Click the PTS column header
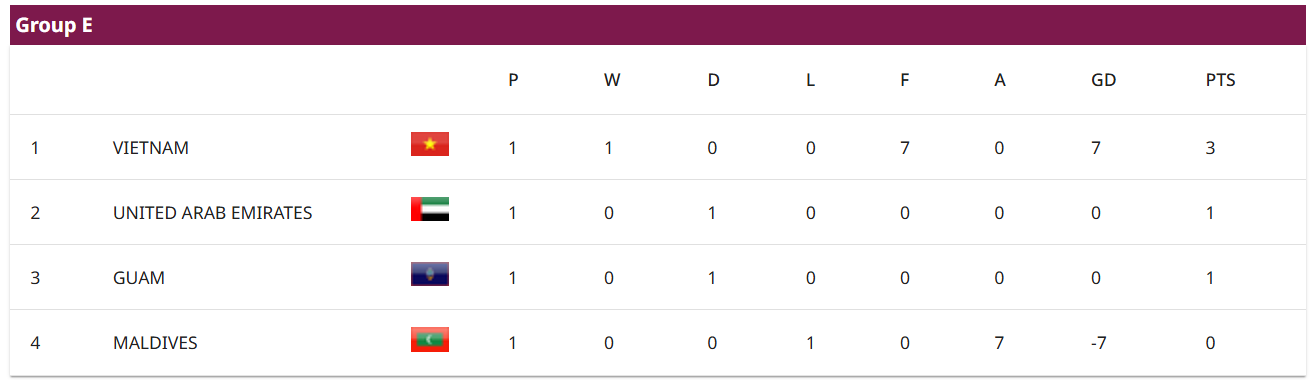This screenshot has height=380, width=1310. pos(1221,81)
